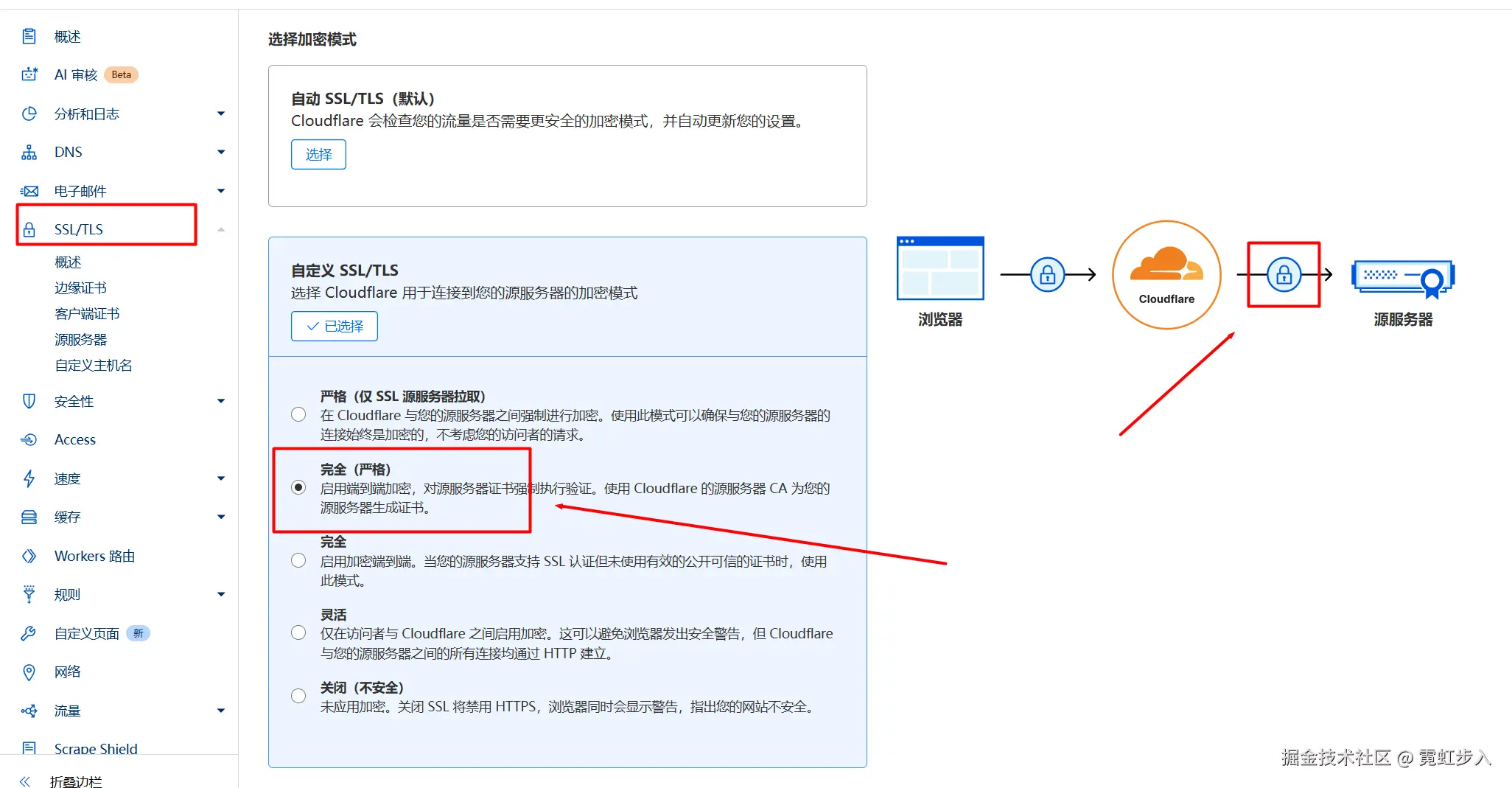1512x788 pixels.
Task: Click the Cloudflare-to-origin padlock icon in diagram
Action: pyautogui.click(x=1284, y=275)
